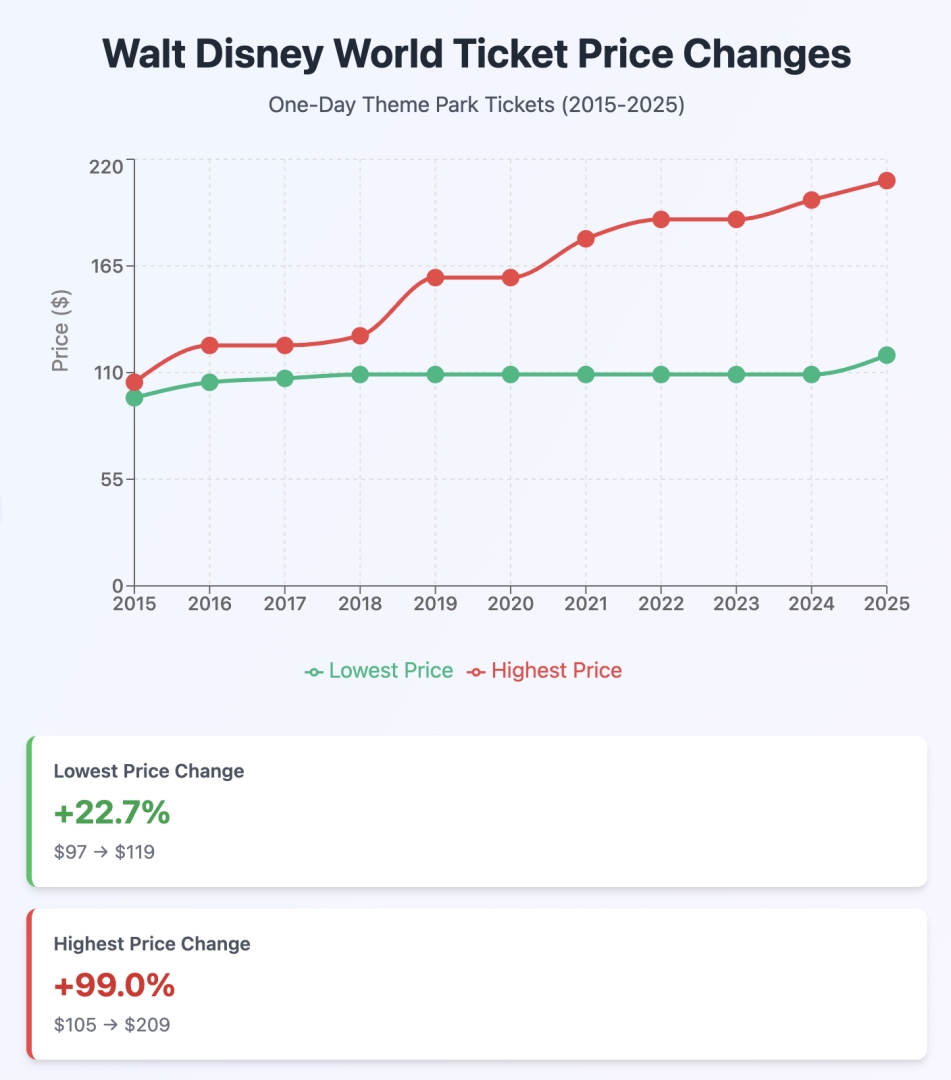951x1080 pixels.
Task: Click the red data point at 2022
Action: pos(661,219)
